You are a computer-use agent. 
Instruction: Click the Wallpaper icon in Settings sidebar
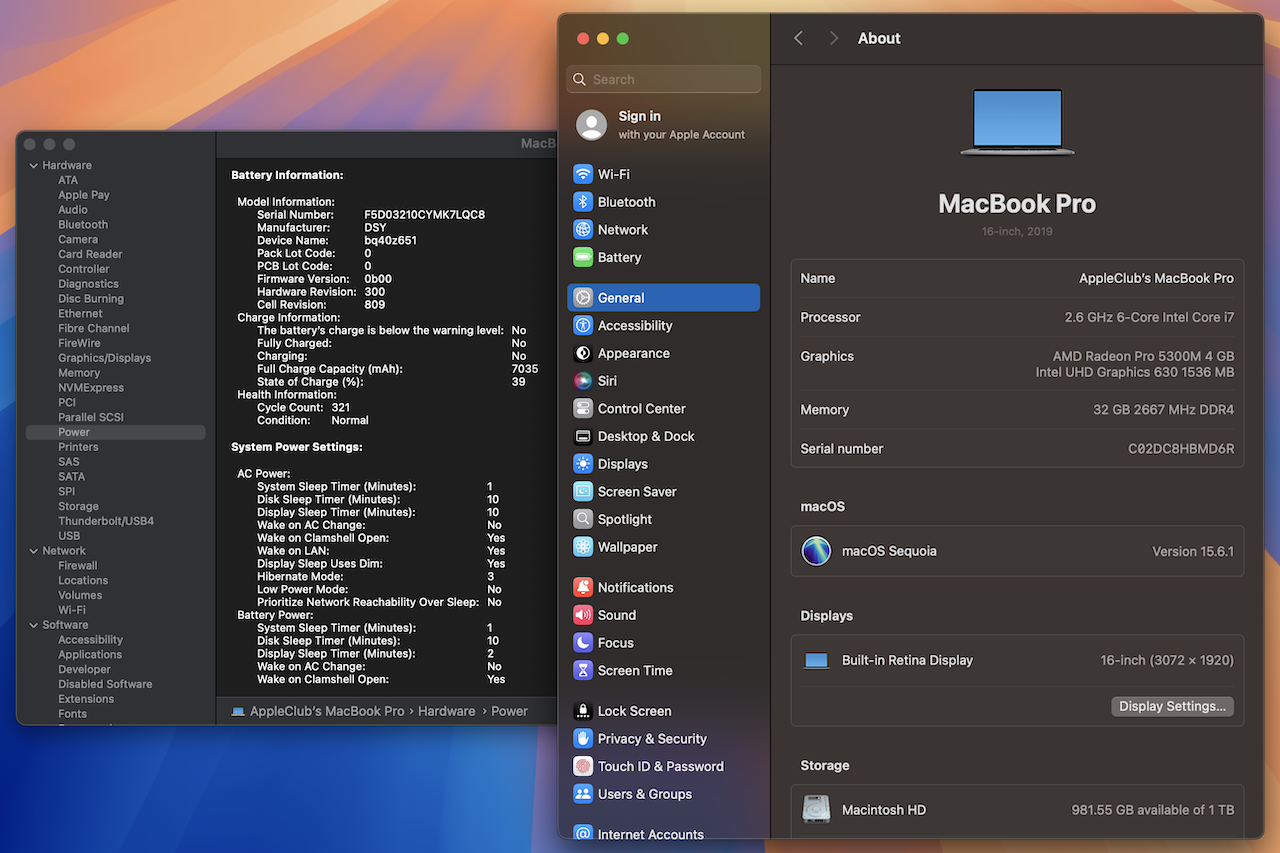tap(583, 547)
